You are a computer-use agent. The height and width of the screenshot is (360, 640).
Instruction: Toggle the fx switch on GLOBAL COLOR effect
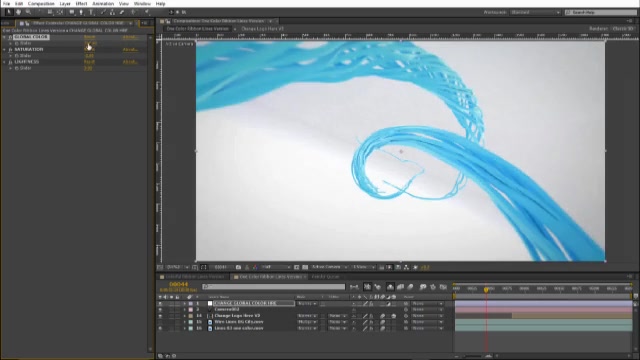[10, 37]
